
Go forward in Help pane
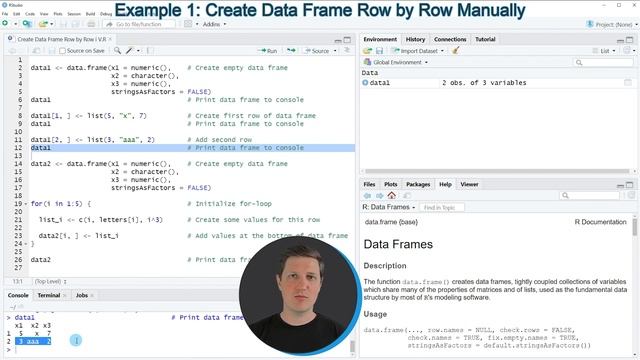click(380, 196)
